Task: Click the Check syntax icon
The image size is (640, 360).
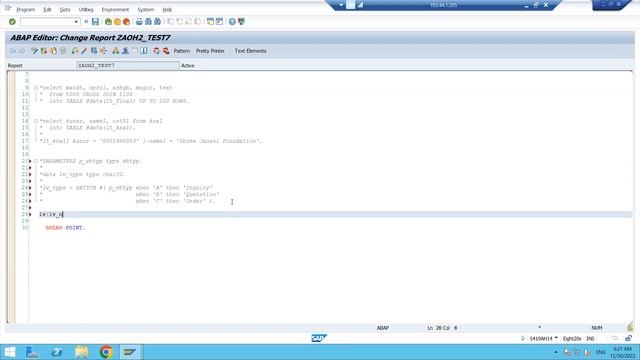Action: pyautogui.click(x=75, y=51)
